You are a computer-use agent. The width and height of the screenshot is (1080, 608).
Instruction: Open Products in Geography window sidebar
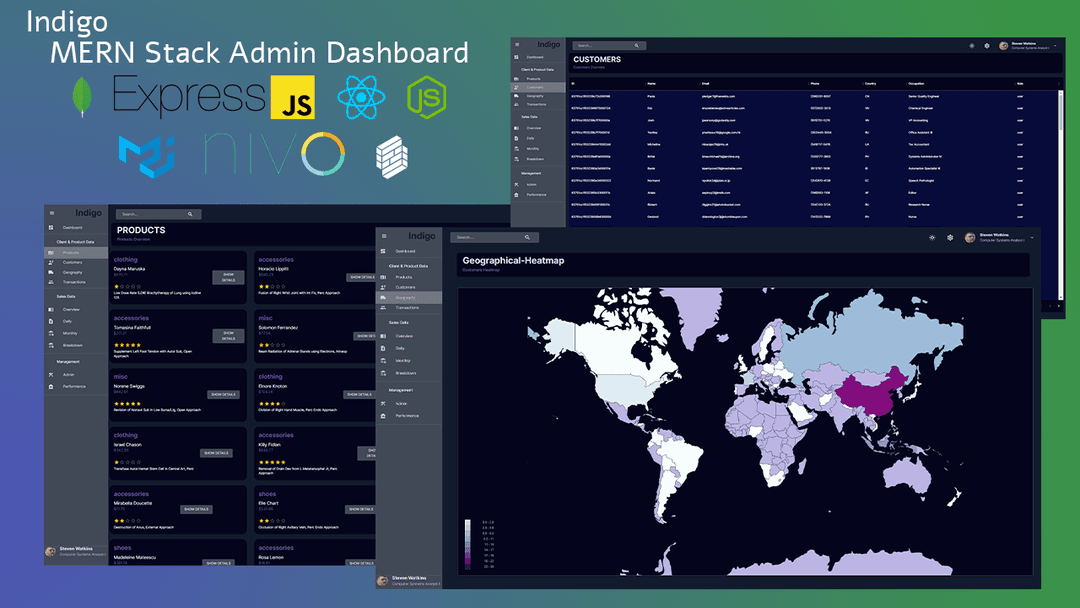(x=409, y=277)
